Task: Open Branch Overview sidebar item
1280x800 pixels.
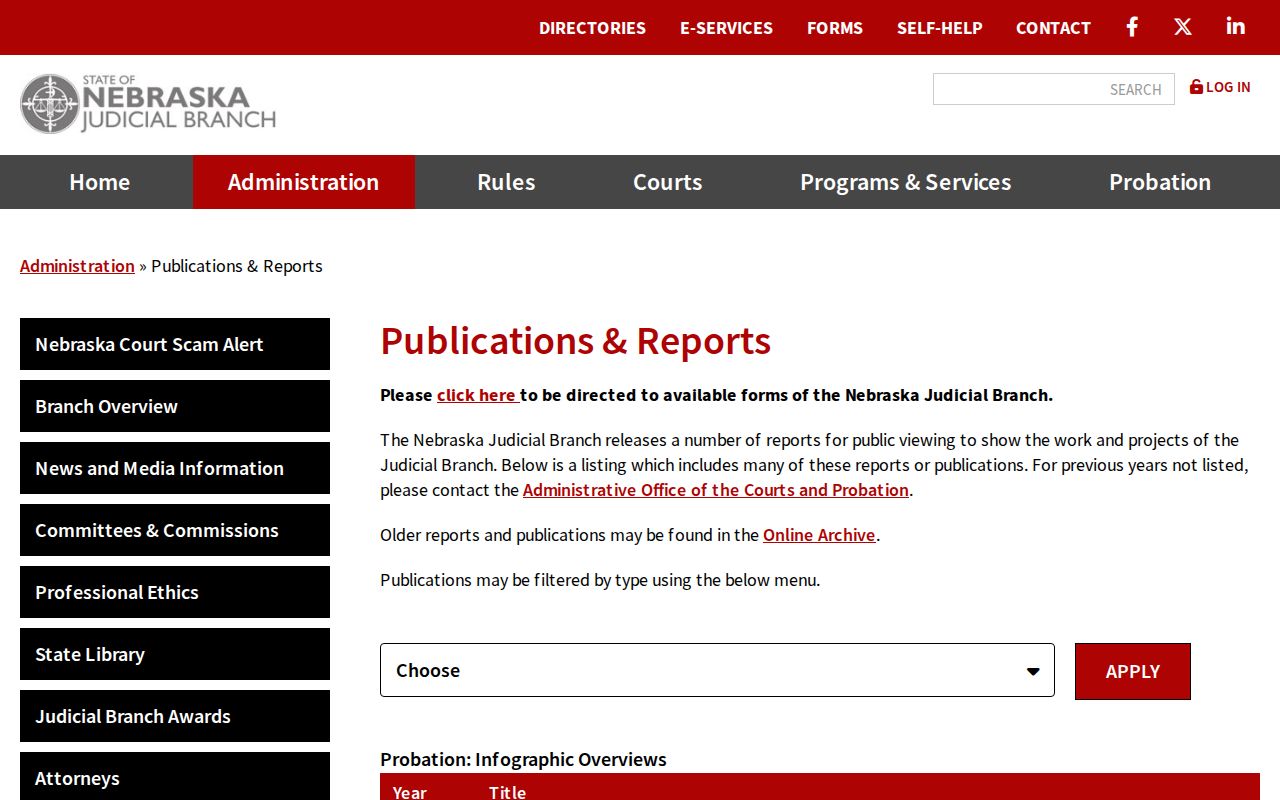Action: (175, 406)
